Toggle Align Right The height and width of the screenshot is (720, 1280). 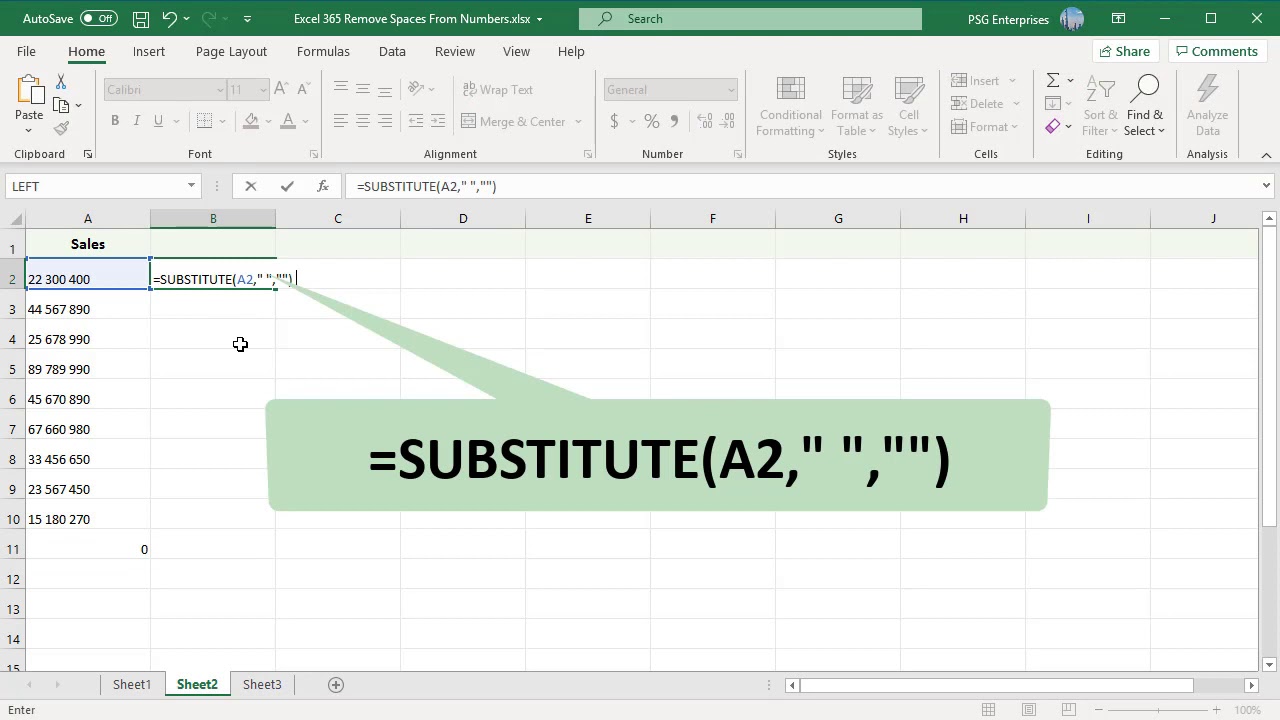(385, 121)
